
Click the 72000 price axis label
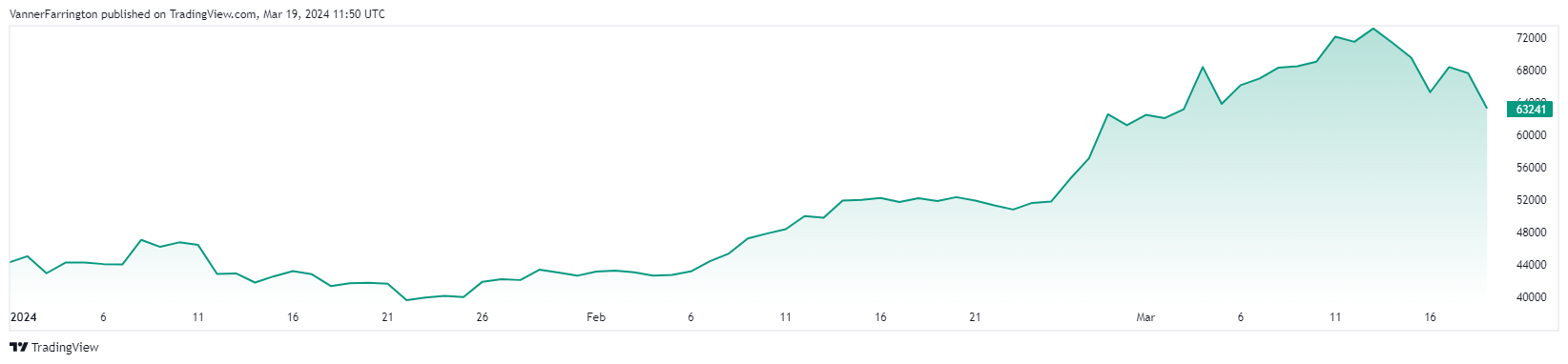point(1531,38)
